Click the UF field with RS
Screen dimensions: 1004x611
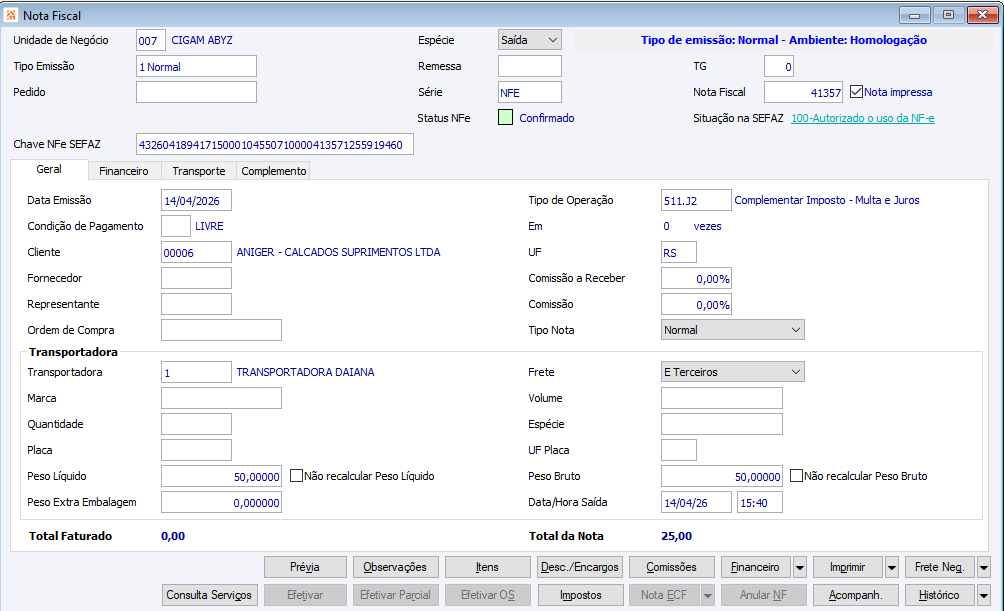pyautogui.click(x=679, y=252)
